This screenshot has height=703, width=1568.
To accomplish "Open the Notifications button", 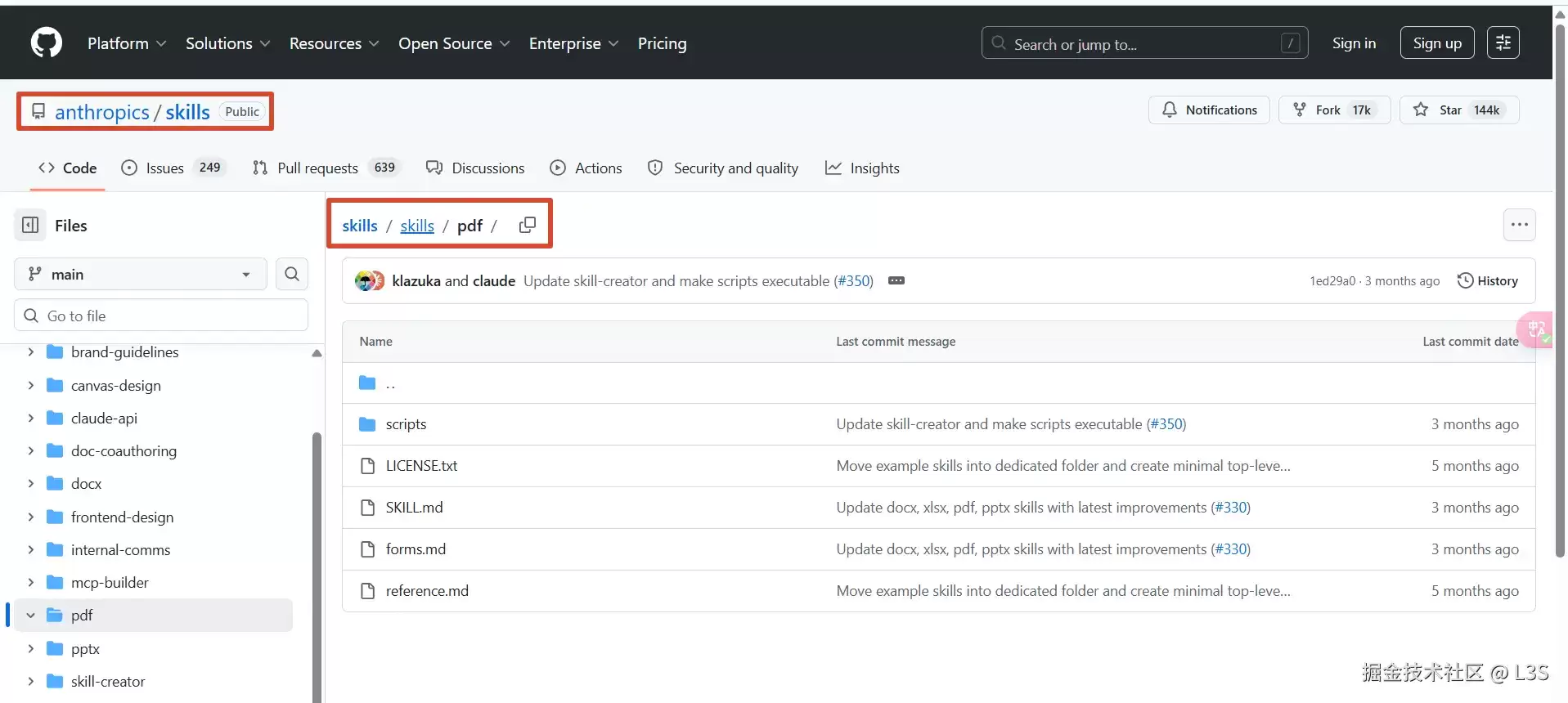I will click(1209, 110).
